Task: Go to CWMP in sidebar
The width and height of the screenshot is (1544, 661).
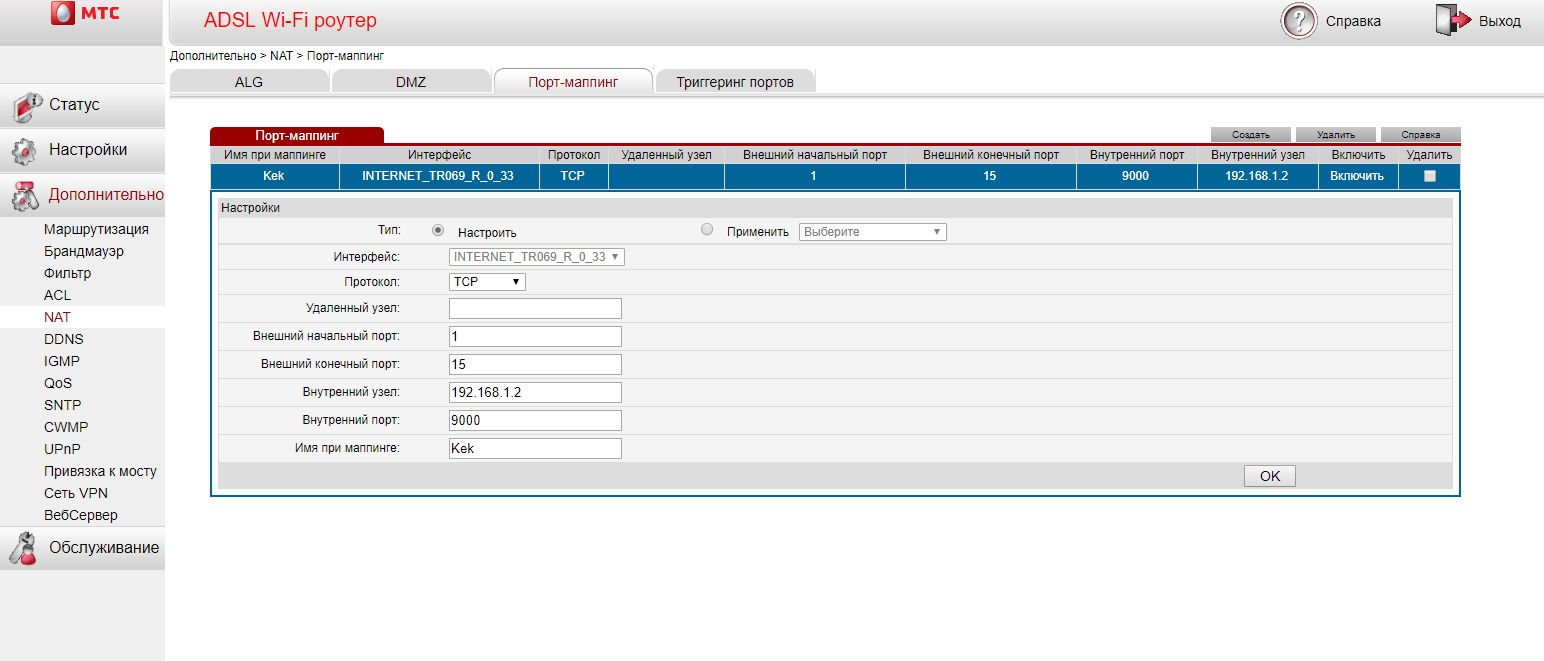Action: [66, 427]
